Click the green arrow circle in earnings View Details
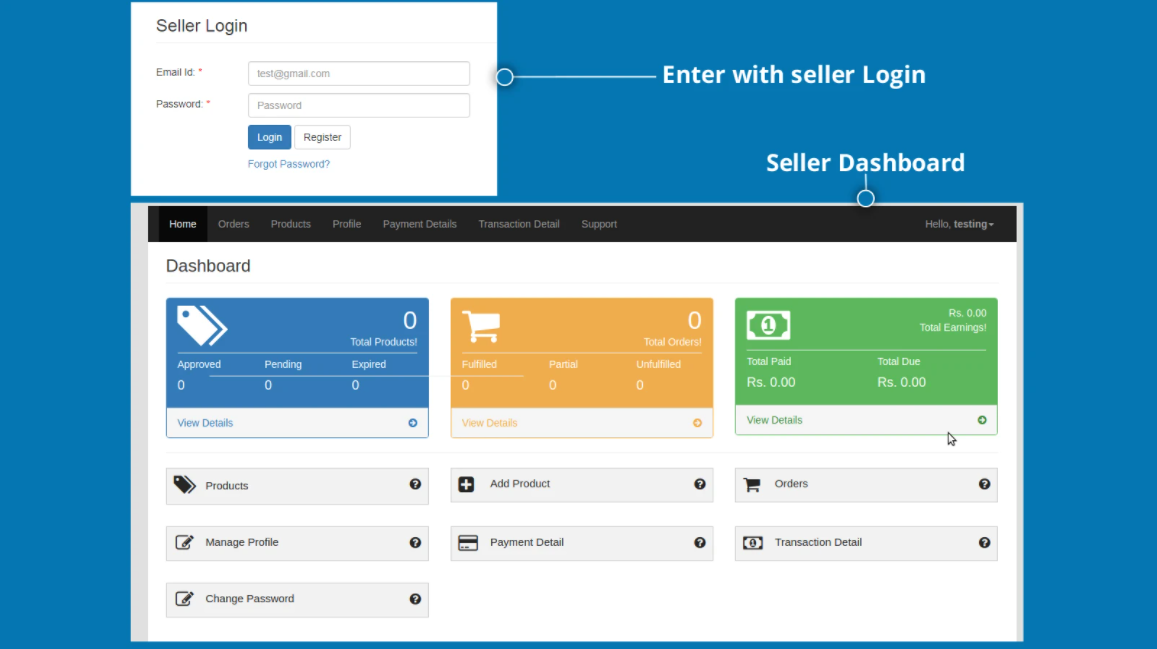The width and height of the screenshot is (1157, 649). (982, 420)
